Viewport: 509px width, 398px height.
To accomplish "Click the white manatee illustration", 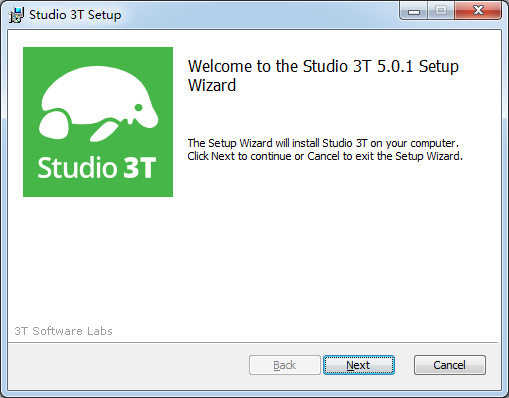I will (x=98, y=103).
